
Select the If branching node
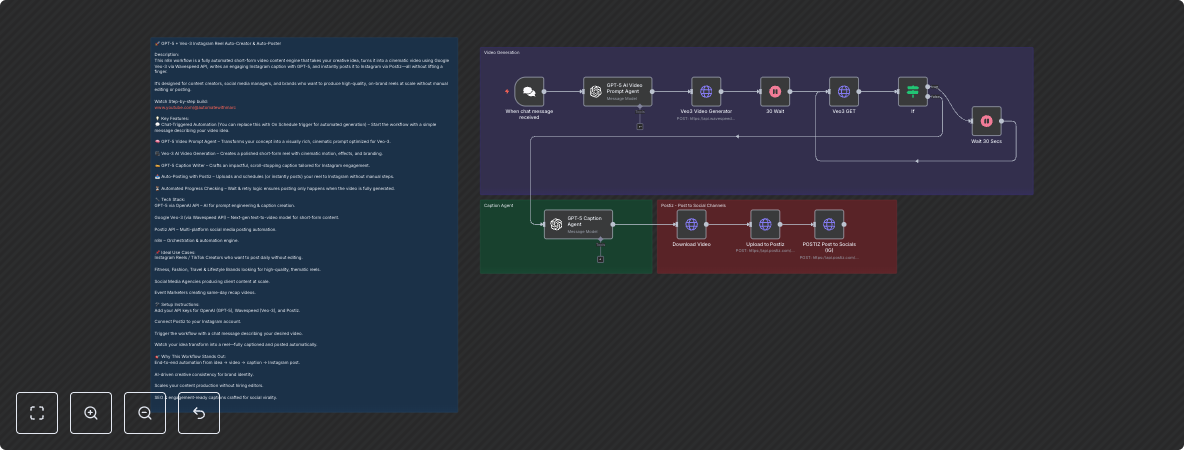click(912, 91)
